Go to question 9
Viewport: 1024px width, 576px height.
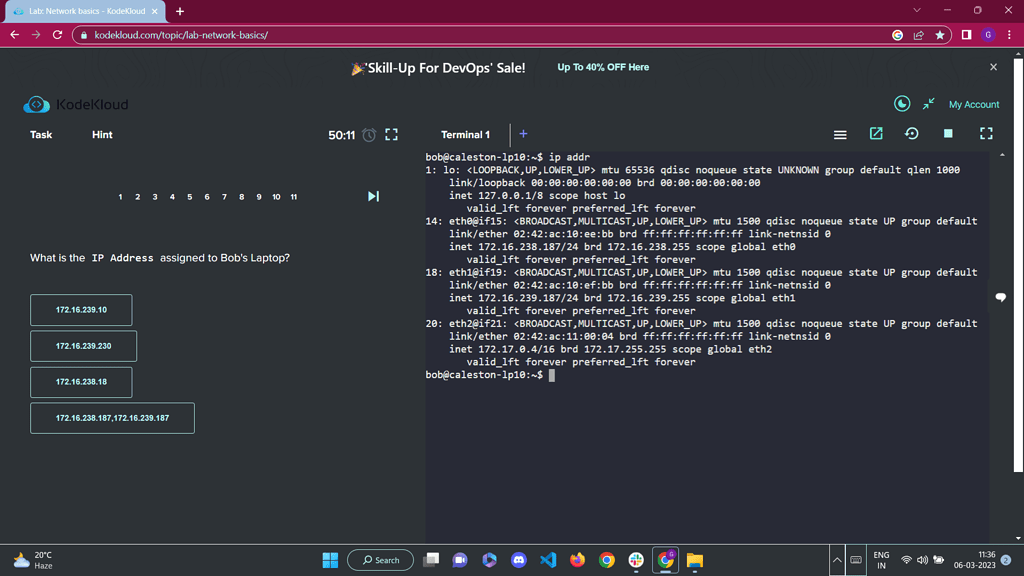pyautogui.click(x=259, y=197)
